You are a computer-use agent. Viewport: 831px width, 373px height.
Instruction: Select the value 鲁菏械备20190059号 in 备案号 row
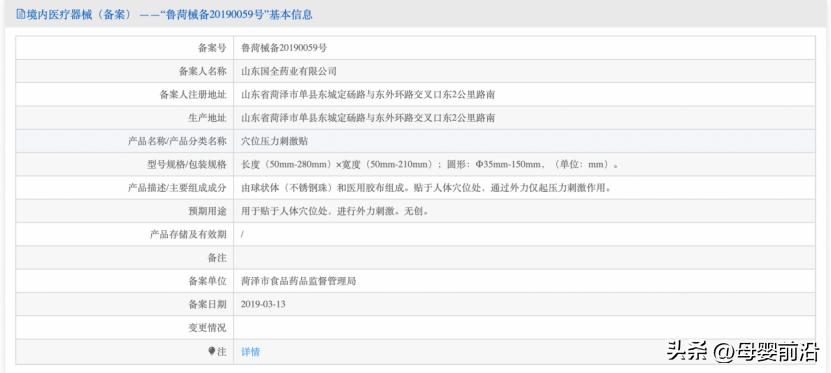[284, 48]
